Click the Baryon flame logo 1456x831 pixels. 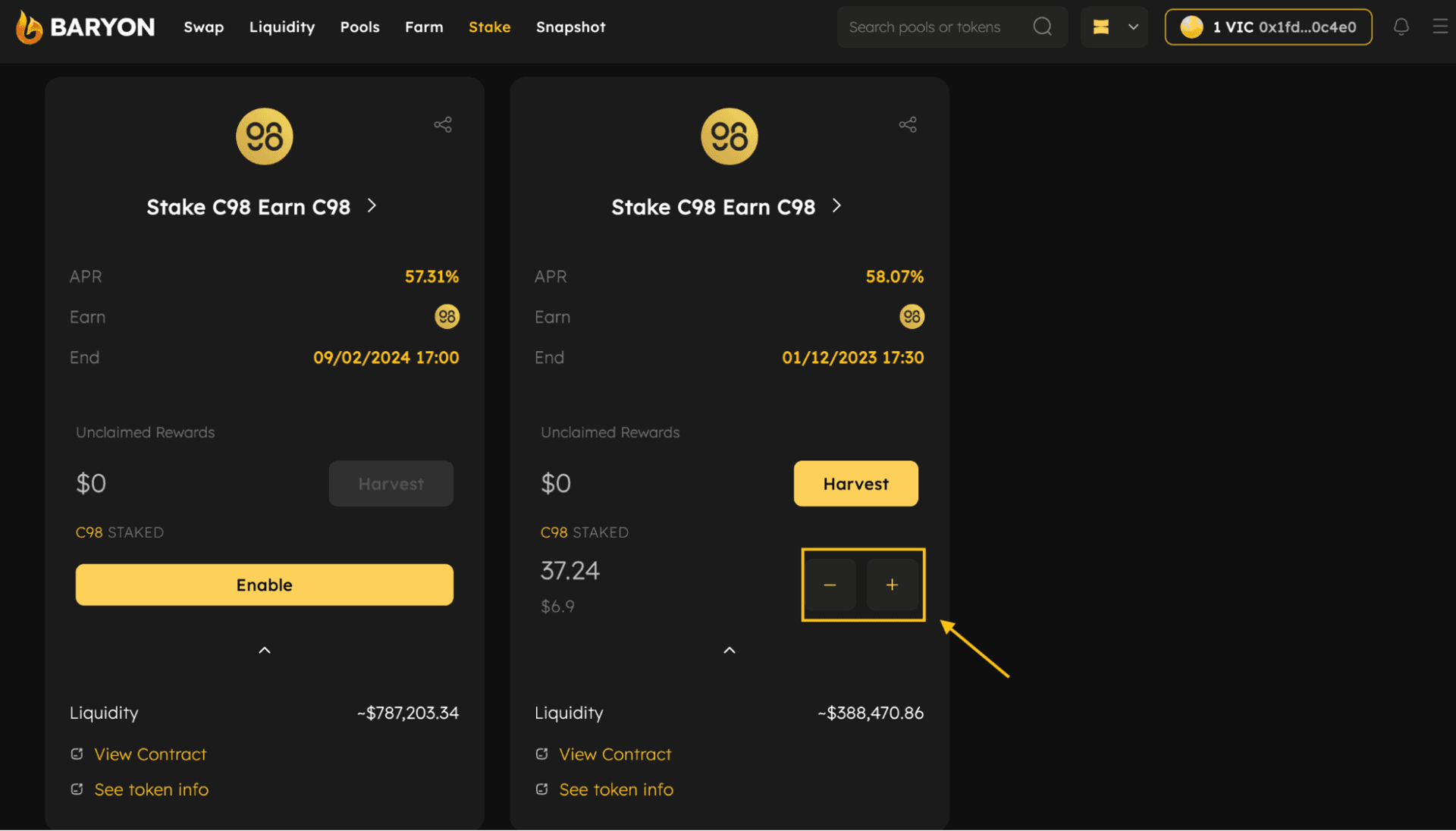(x=29, y=27)
